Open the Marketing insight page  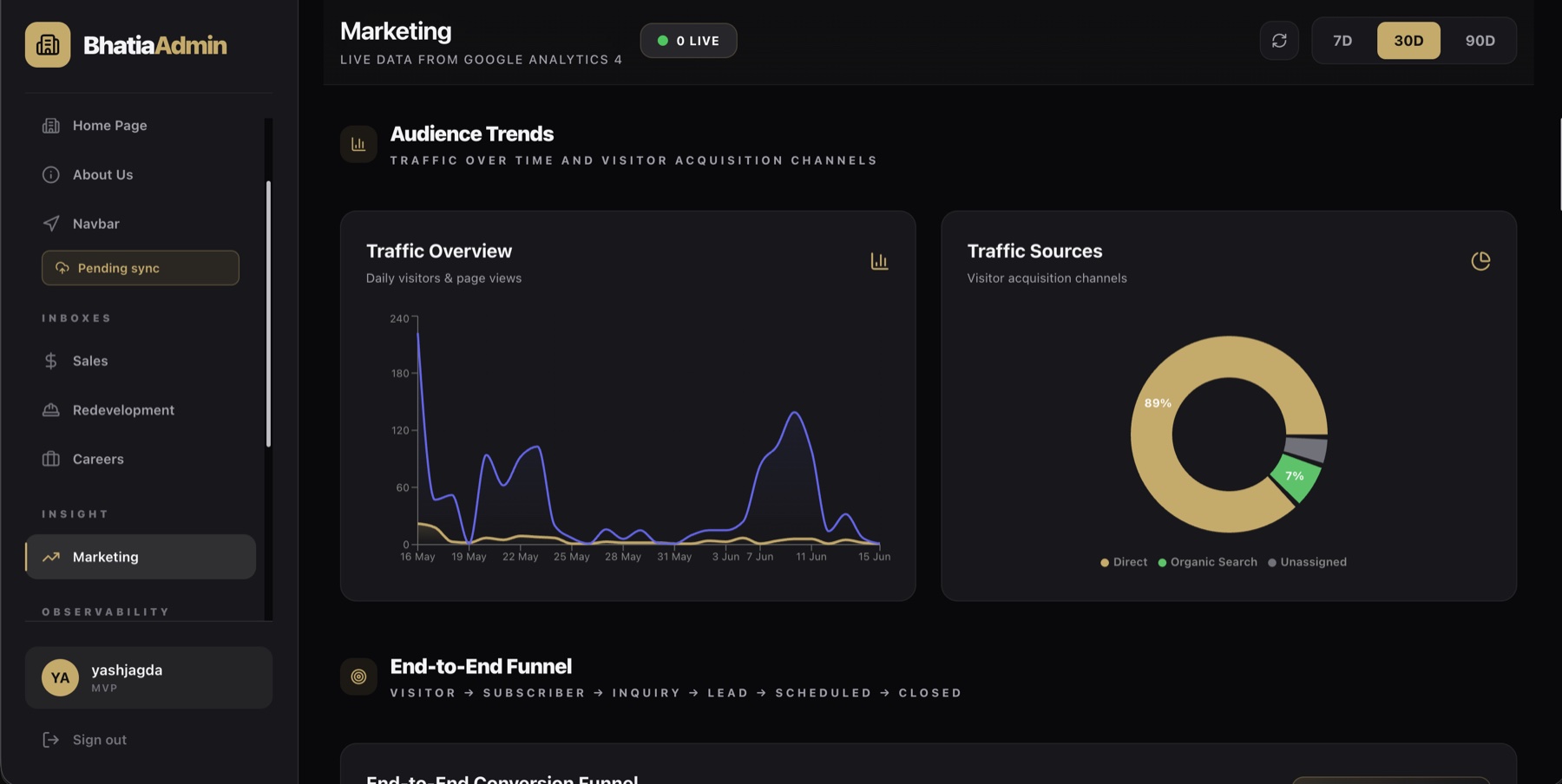pyautogui.click(x=141, y=557)
